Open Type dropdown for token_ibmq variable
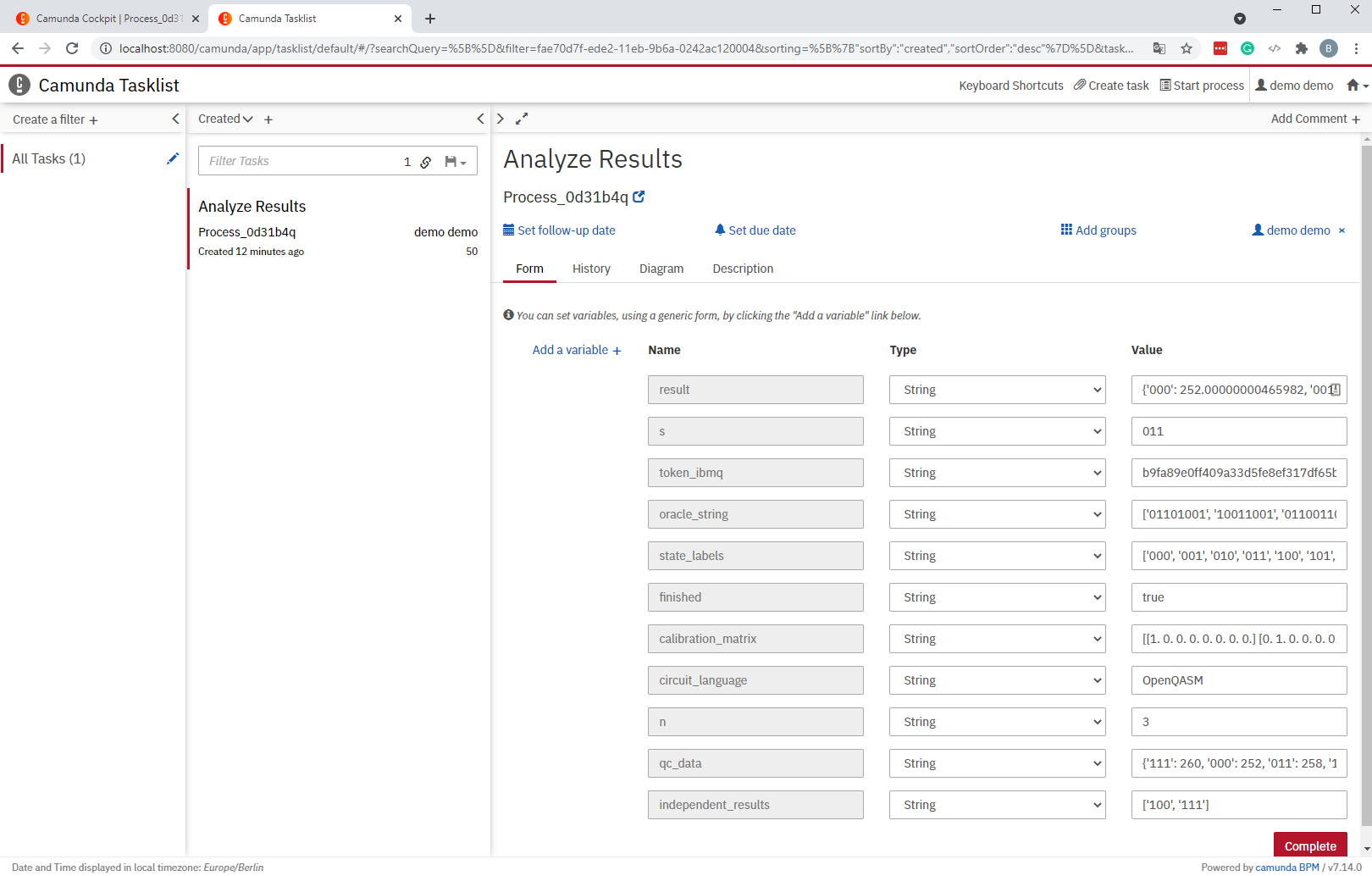This screenshot has width=1372, height=876. pos(997,473)
